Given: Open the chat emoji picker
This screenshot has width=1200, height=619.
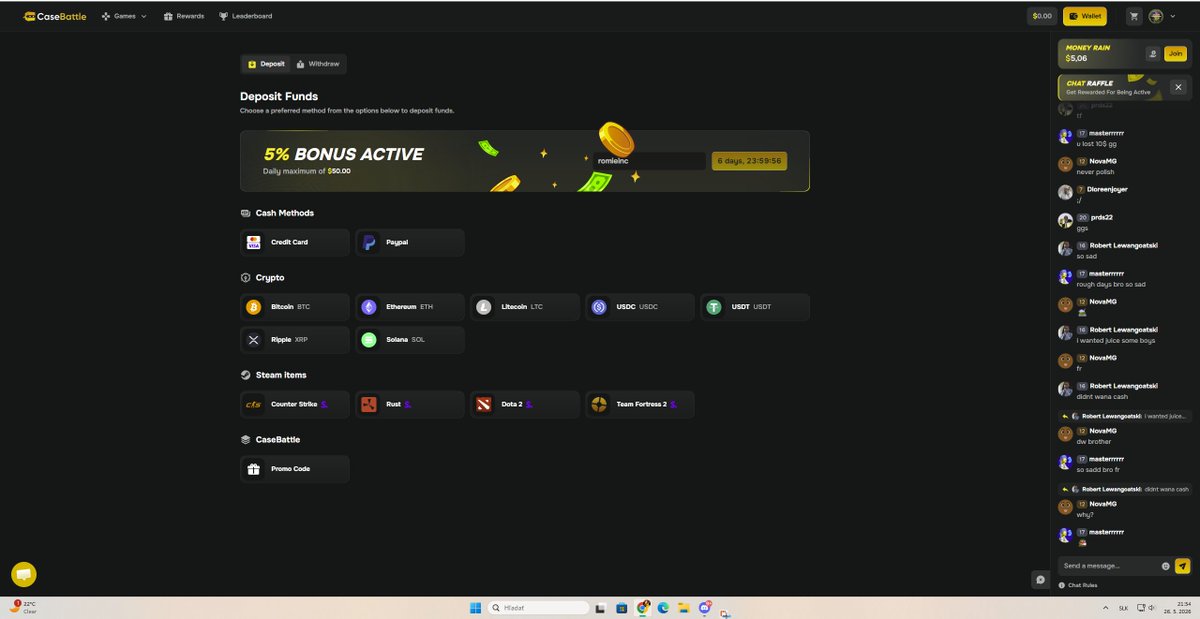Looking at the screenshot, I should click(1166, 566).
